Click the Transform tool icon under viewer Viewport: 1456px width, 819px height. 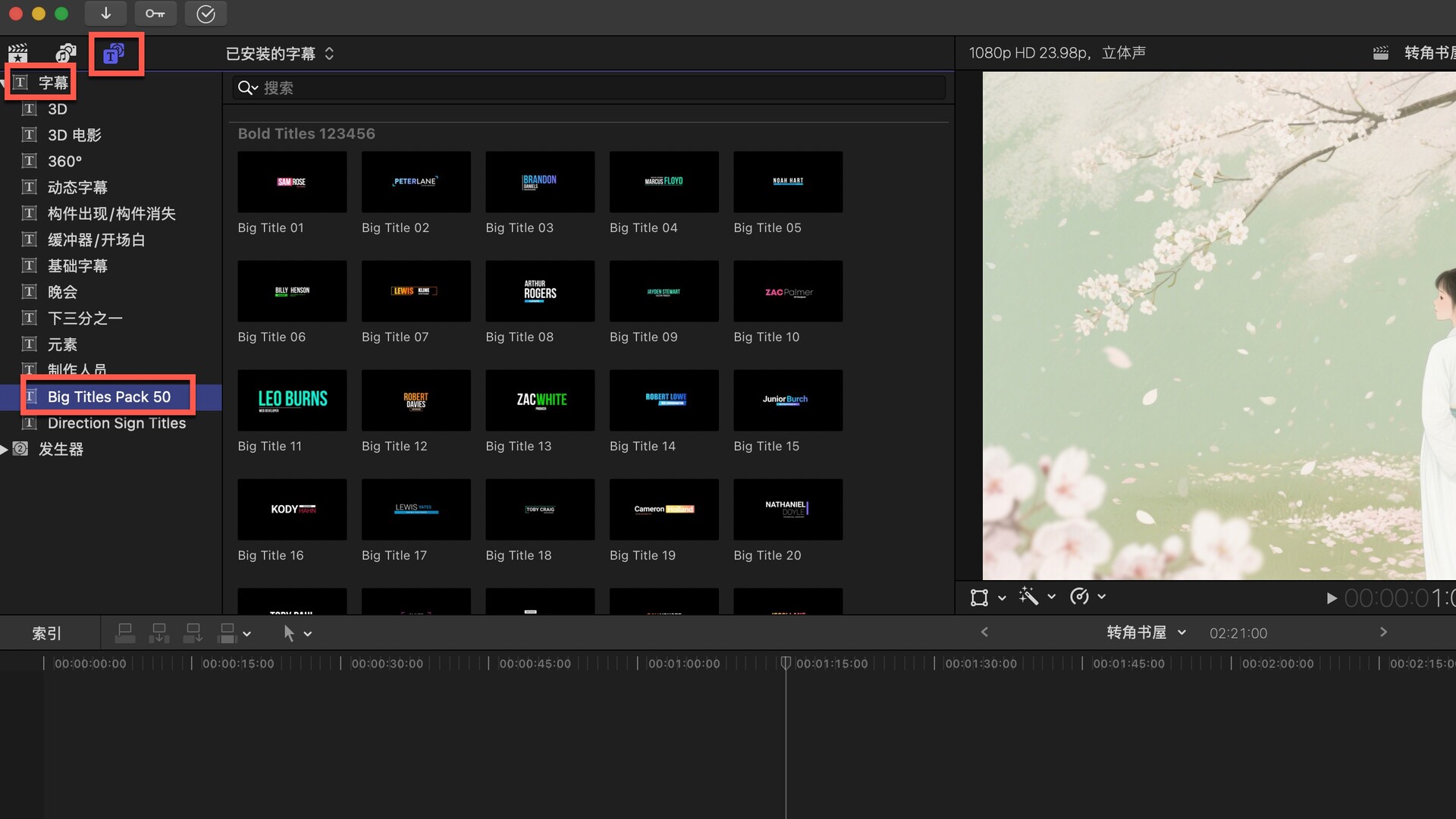979,598
